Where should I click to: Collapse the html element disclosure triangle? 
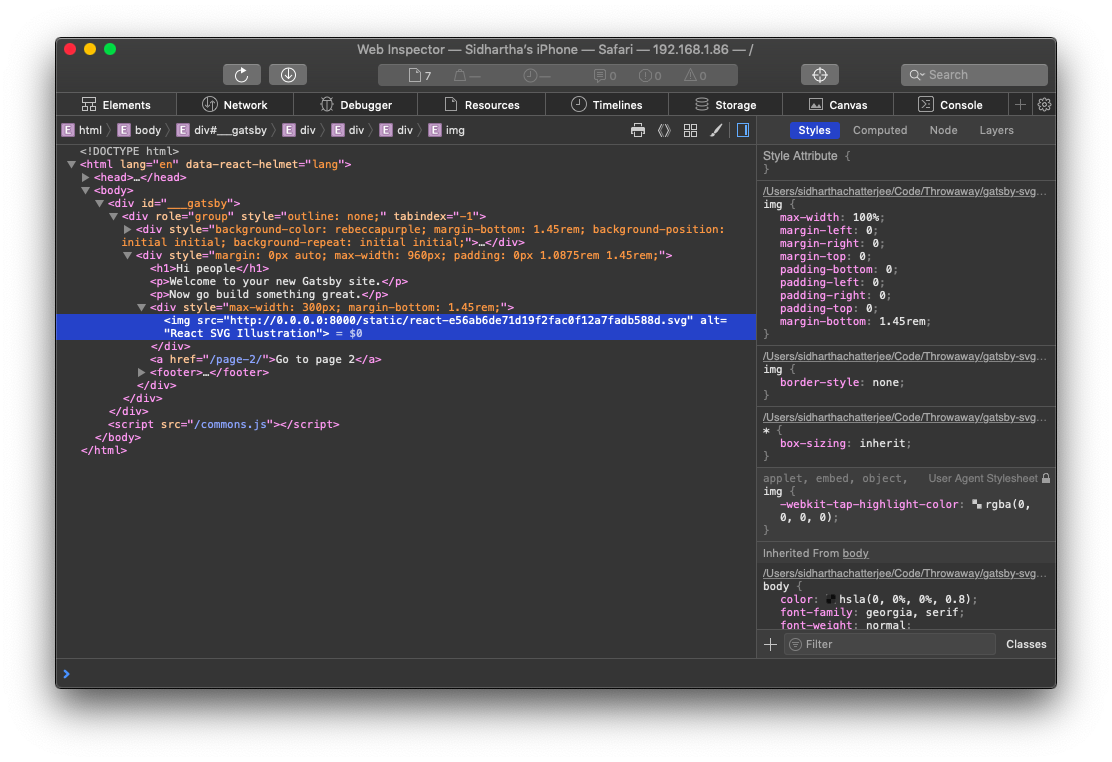[x=72, y=164]
